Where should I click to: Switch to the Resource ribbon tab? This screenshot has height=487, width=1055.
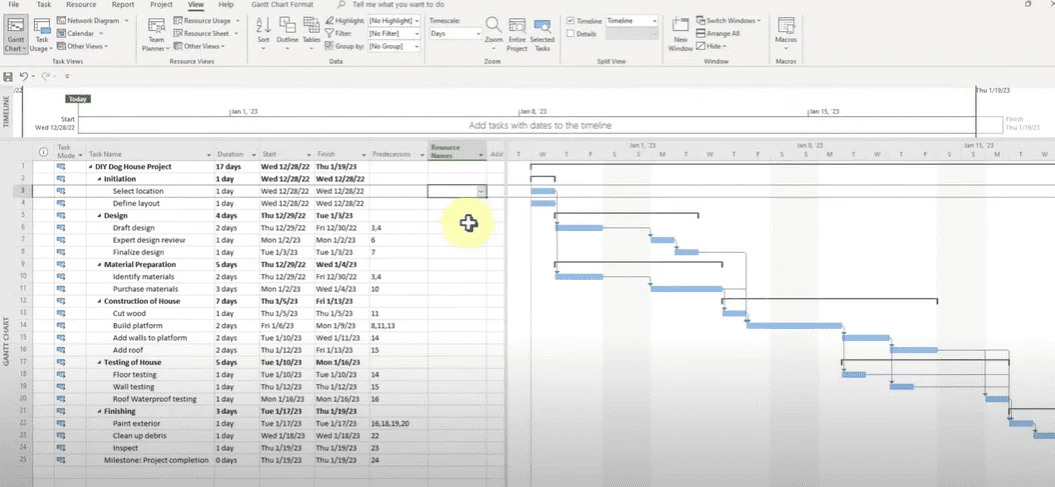click(81, 4)
